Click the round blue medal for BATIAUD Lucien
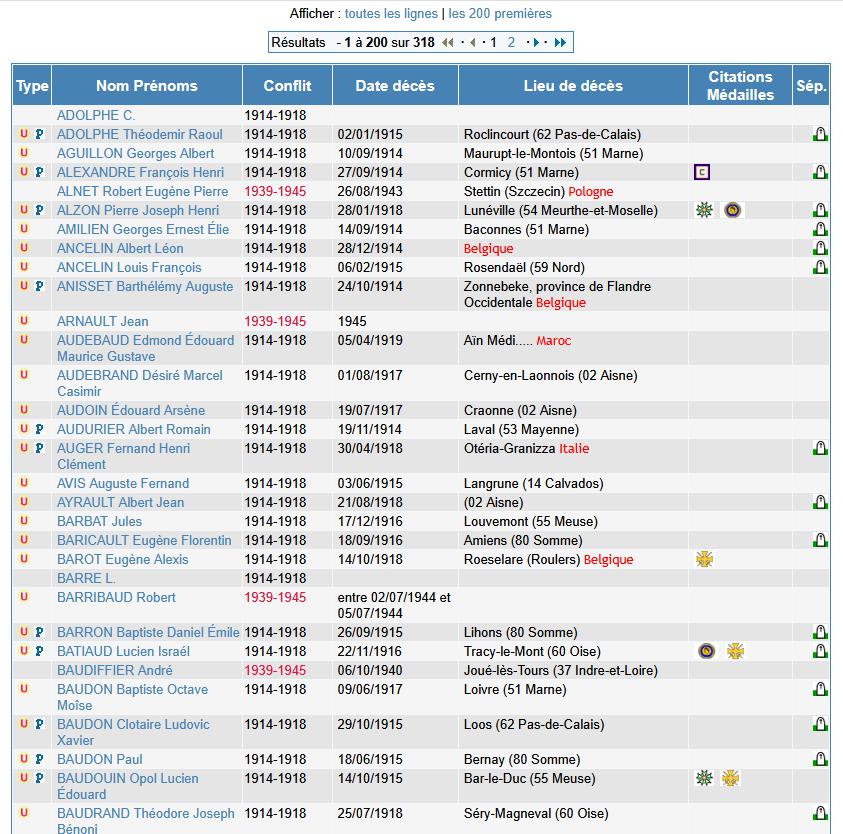843x834 pixels. point(706,651)
